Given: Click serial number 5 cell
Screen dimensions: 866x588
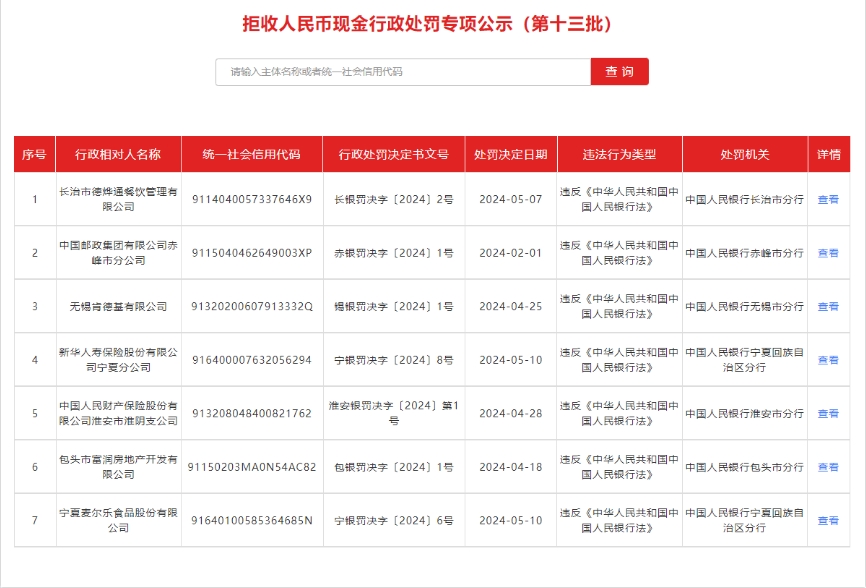Looking at the screenshot, I should click(35, 414).
